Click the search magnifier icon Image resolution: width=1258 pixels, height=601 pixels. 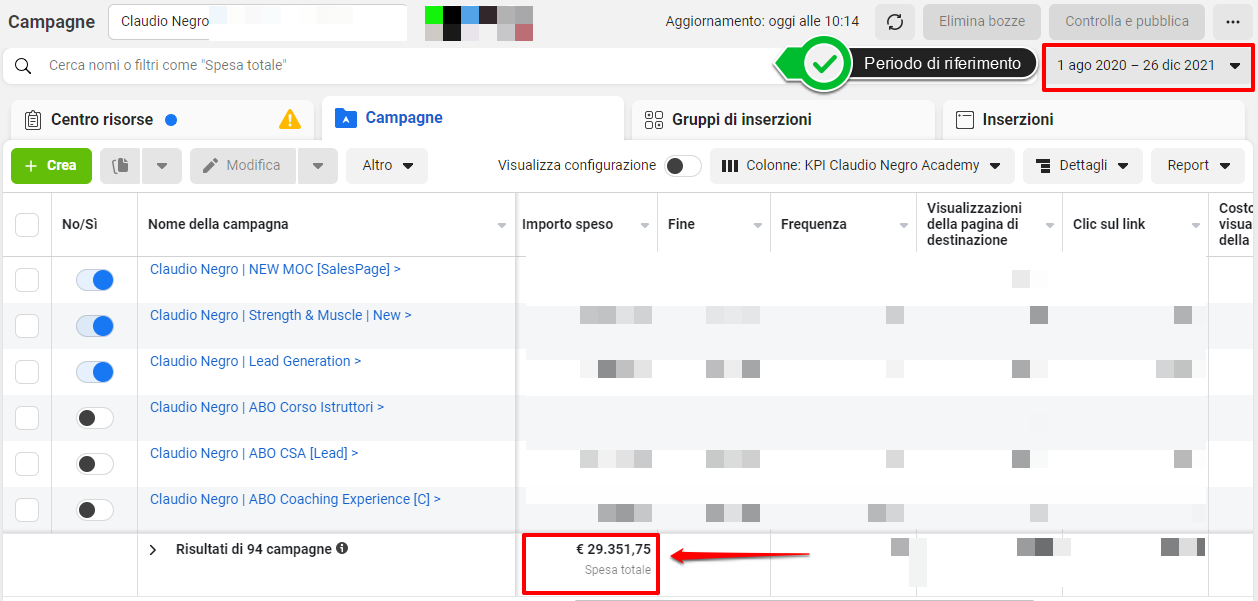coord(23,66)
